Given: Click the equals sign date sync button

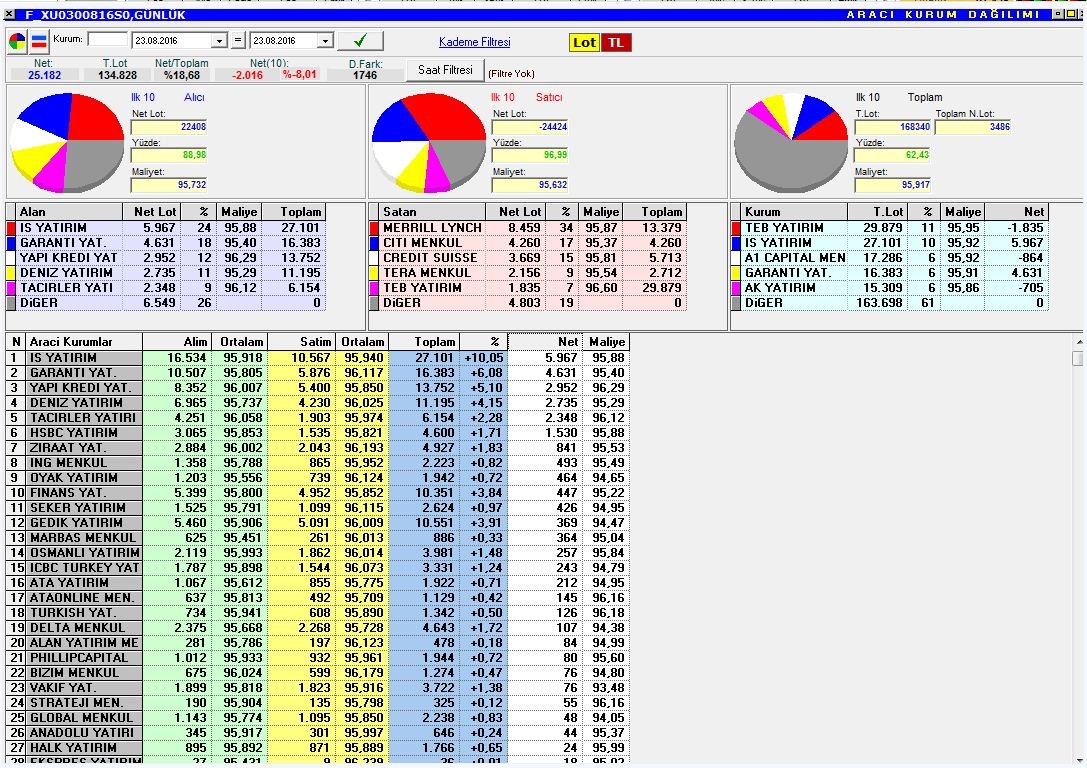Looking at the screenshot, I should tap(238, 40).
